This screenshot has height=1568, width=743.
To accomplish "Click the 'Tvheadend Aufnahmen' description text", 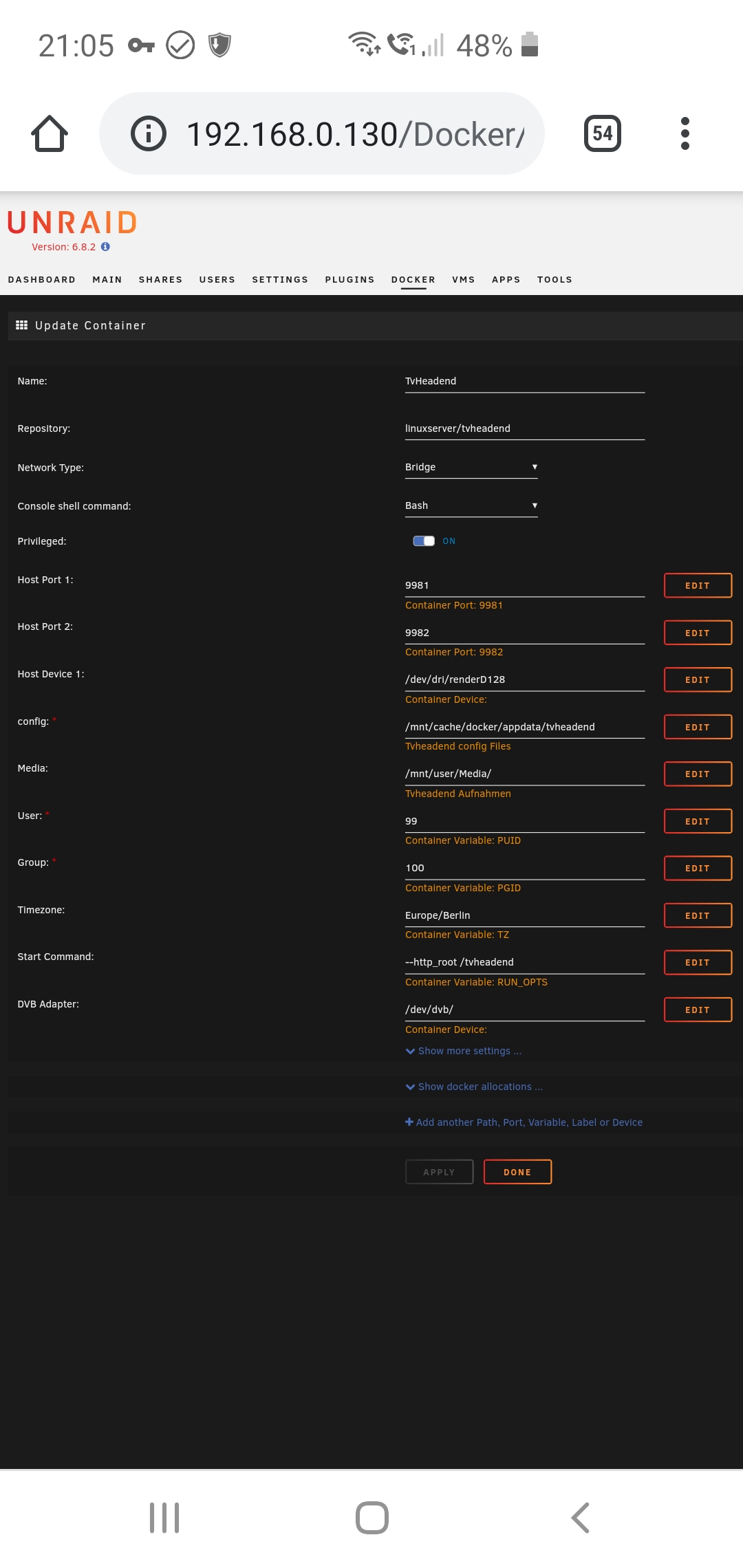I will 458,794.
